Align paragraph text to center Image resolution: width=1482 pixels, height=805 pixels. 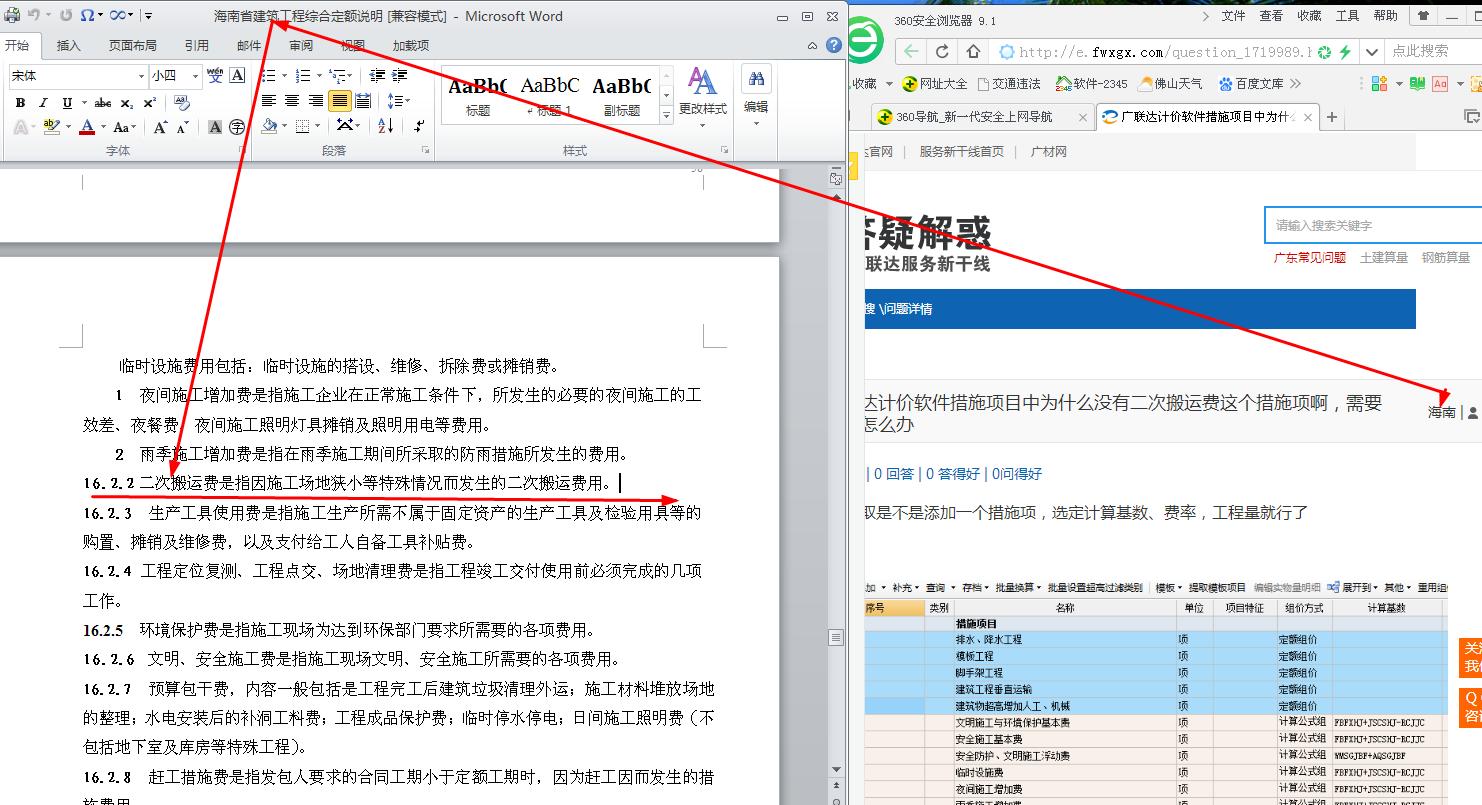[292, 101]
